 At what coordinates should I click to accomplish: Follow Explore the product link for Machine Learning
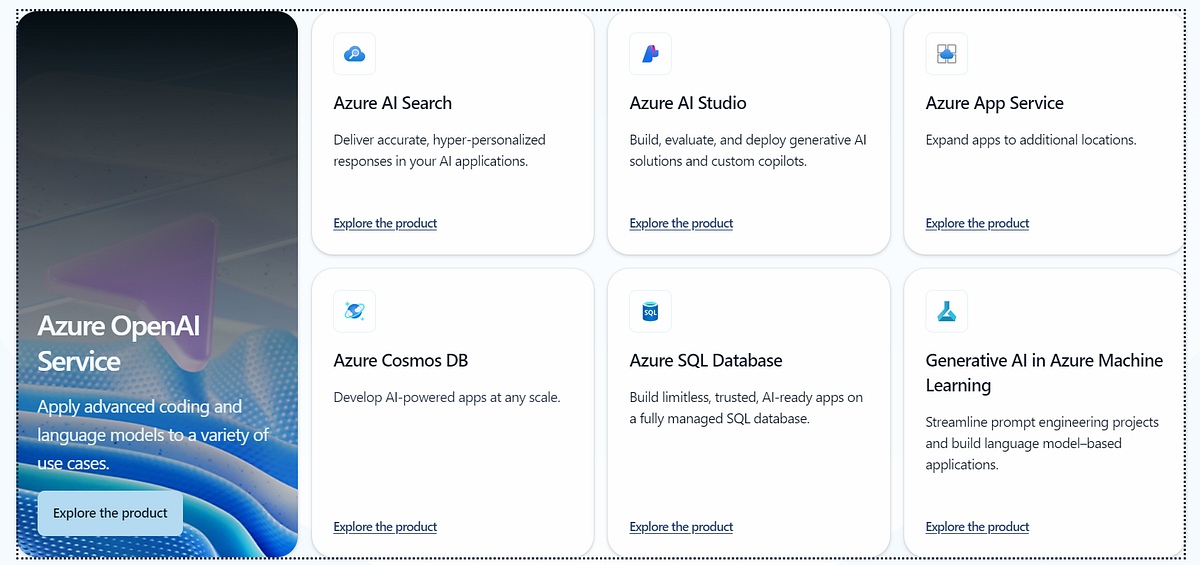pyautogui.click(x=977, y=526)
